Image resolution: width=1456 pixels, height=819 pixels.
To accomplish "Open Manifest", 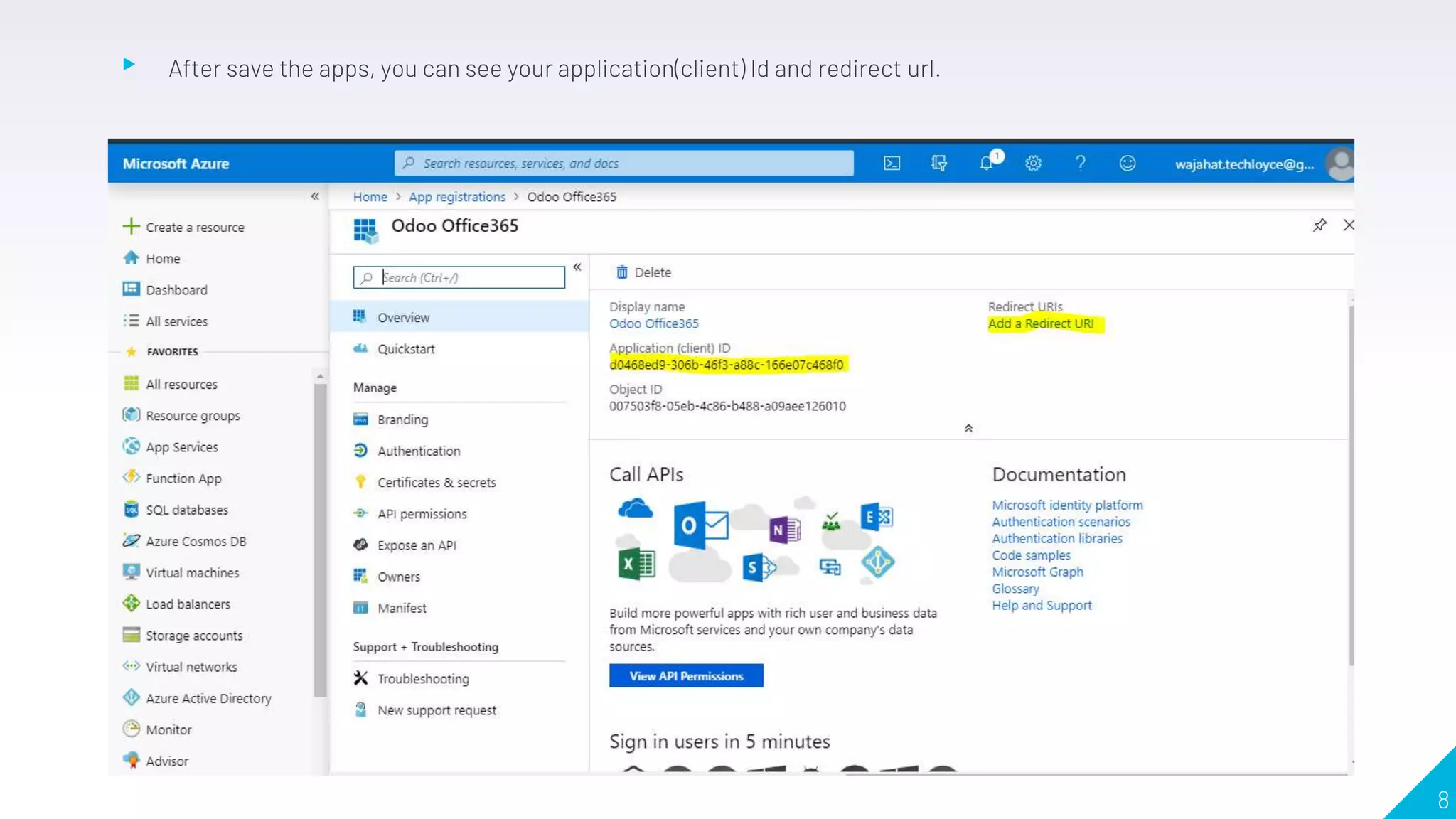I will click(390, 608).
